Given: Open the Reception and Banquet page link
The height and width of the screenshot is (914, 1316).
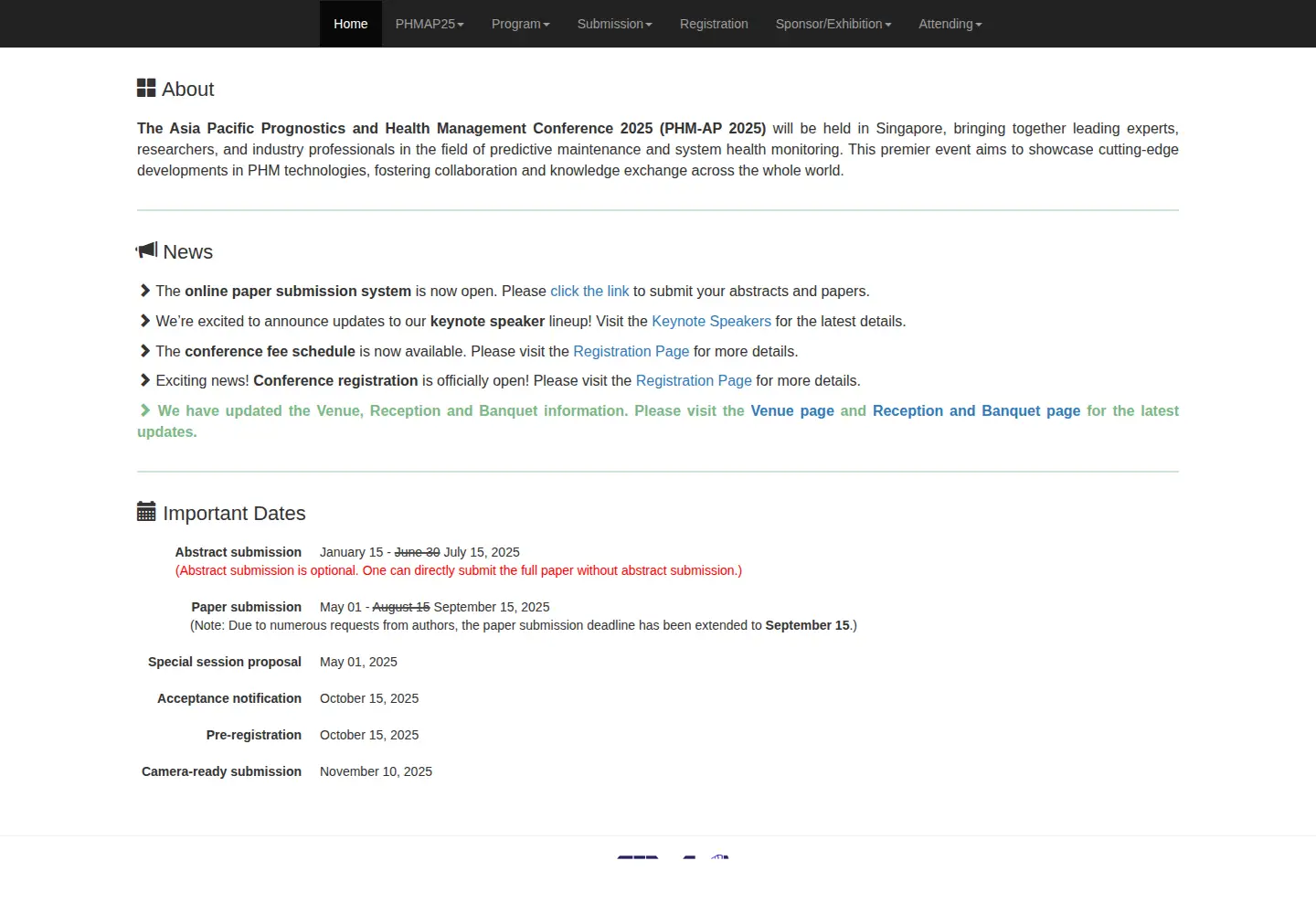Looking at the screenshot, I should coord(977,410).
